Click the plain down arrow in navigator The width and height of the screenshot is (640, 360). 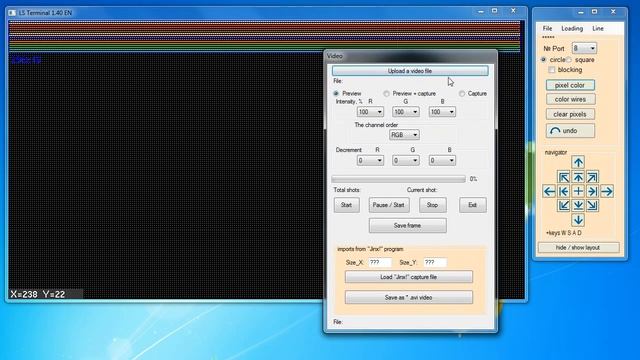click(x=578, y=220)
